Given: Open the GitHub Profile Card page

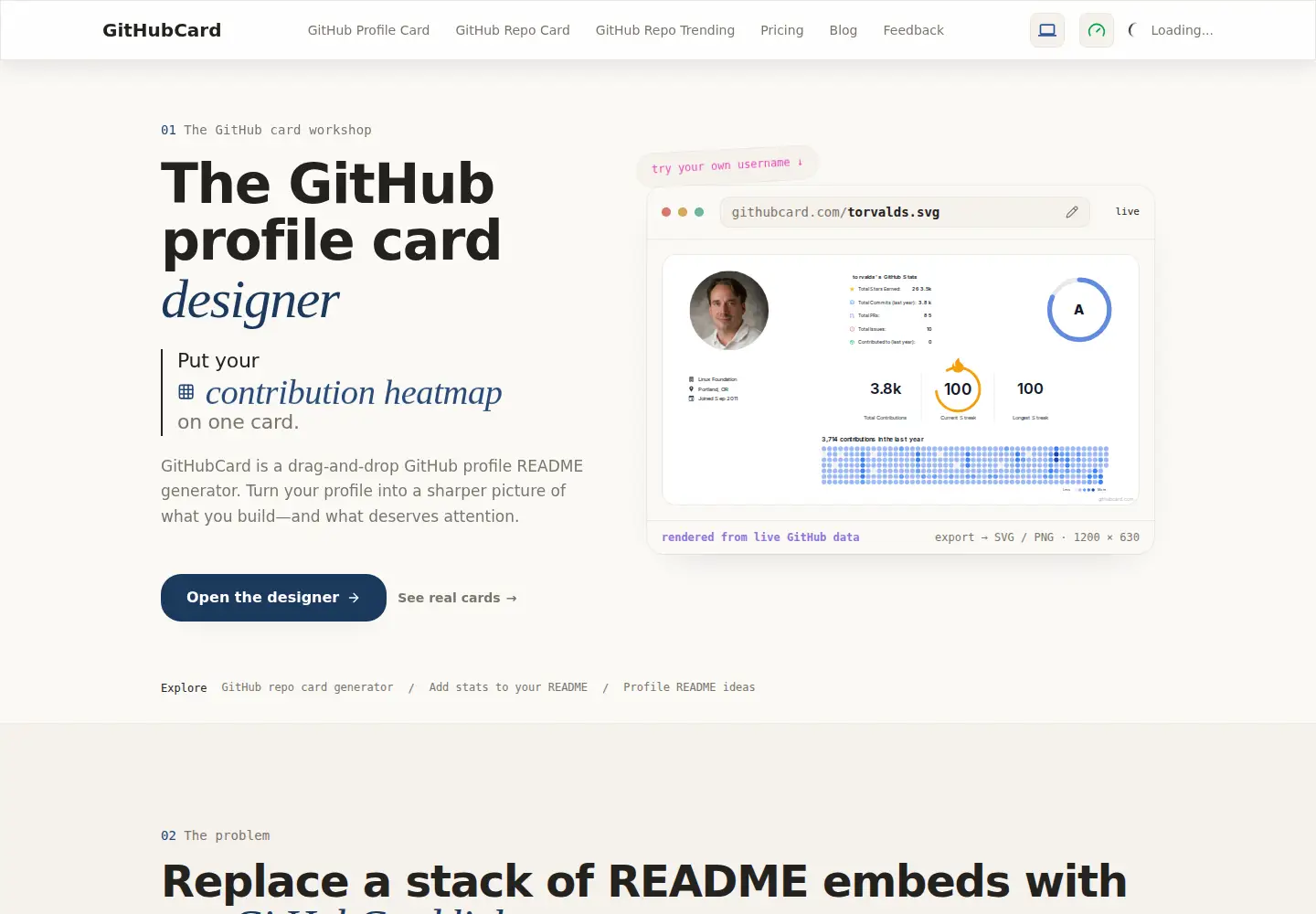Looking at the screenshot, I should click(368, 30).
